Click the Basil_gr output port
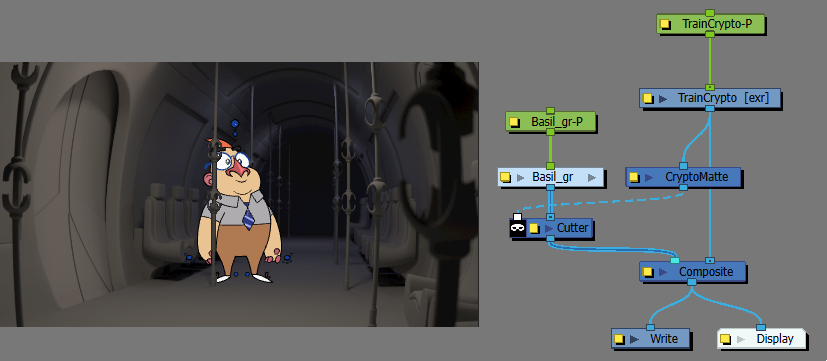This screenshot has height=361, width=827. coord(550,187)
